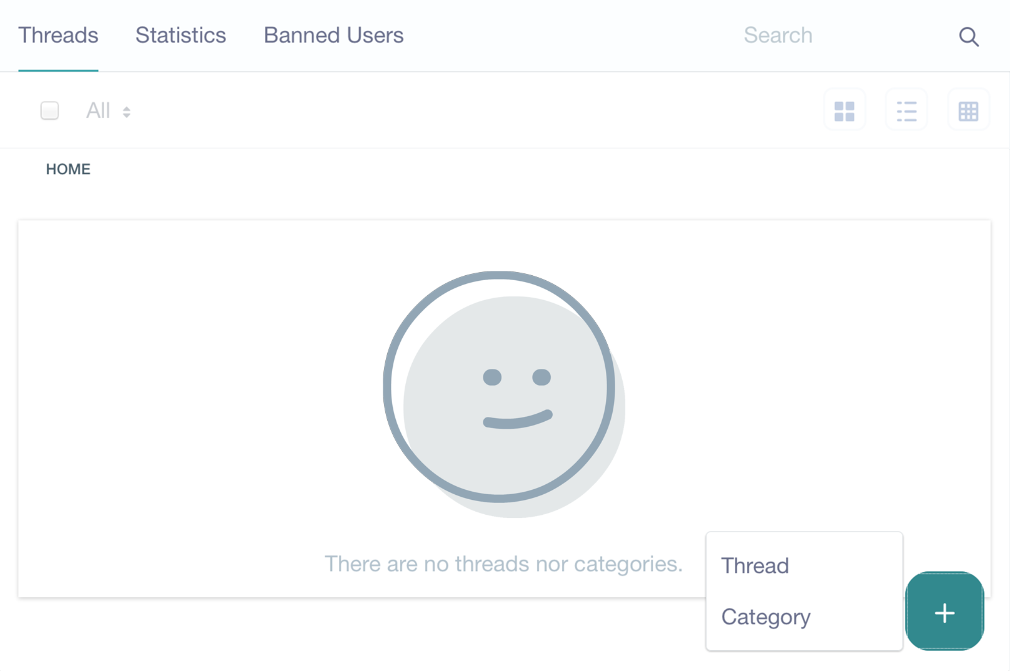
Task: Open the All filter dropdown
Action: [x=108, y=111]
